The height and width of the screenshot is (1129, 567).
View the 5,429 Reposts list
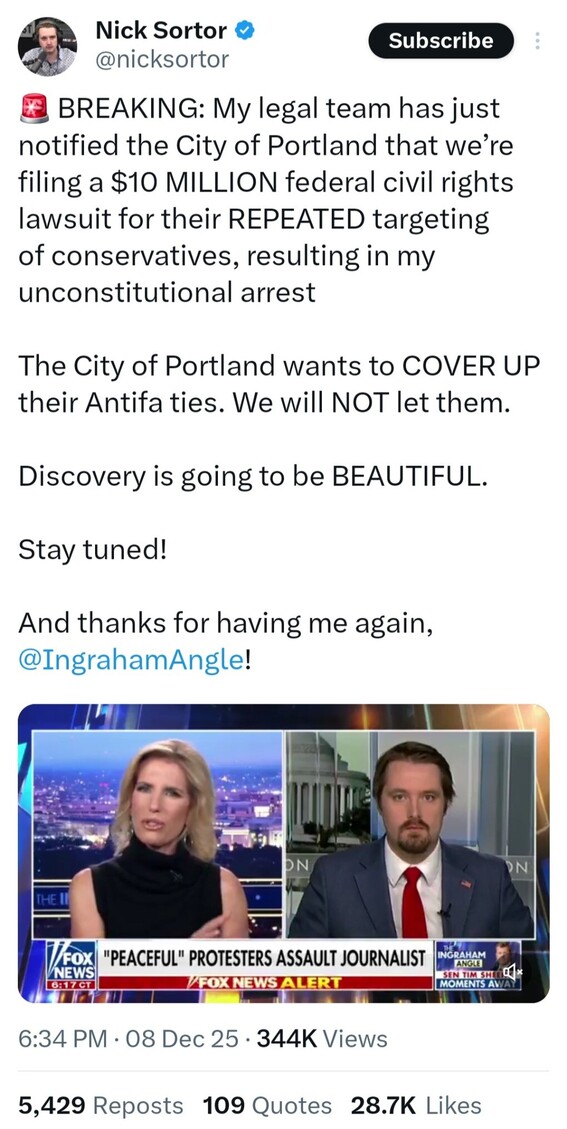click(101, 1105)
